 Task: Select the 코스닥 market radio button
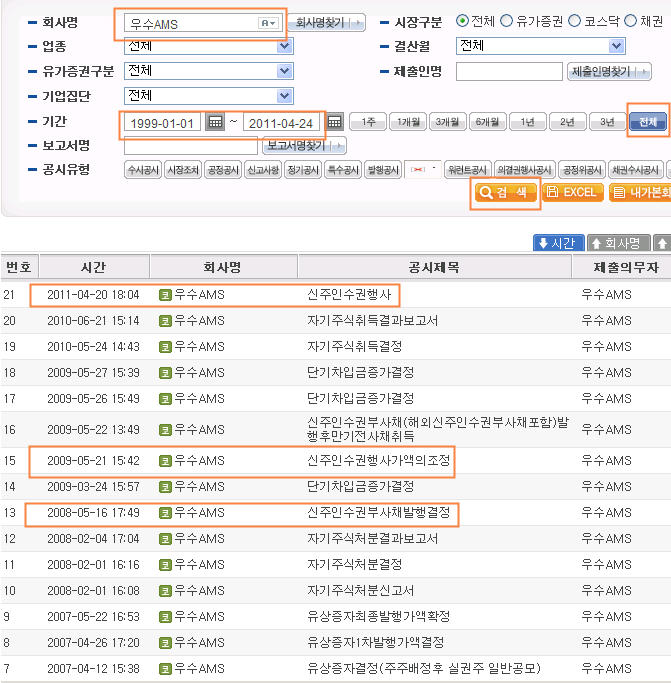pyautogui.click(x=574, y=20)
